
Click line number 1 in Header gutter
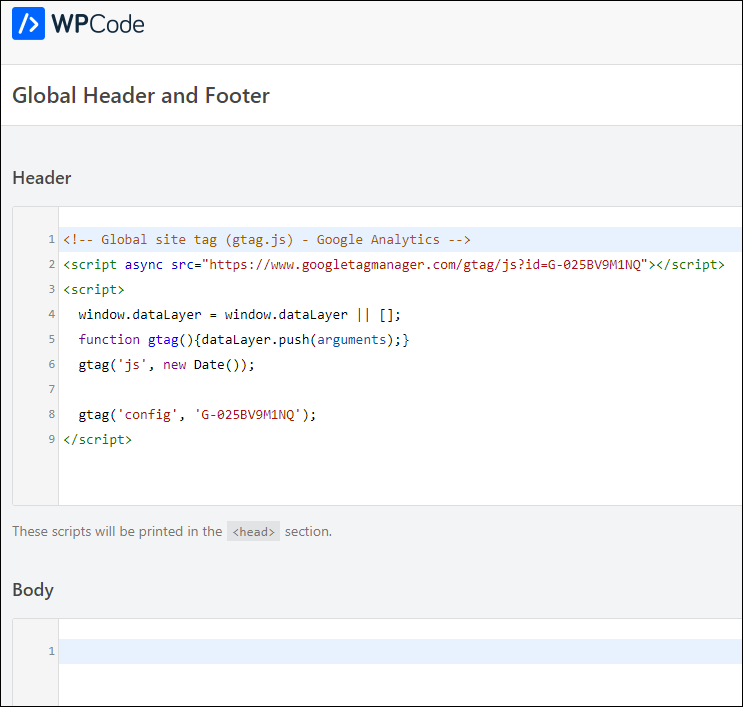pyautogui.click(x=51, y=239)
